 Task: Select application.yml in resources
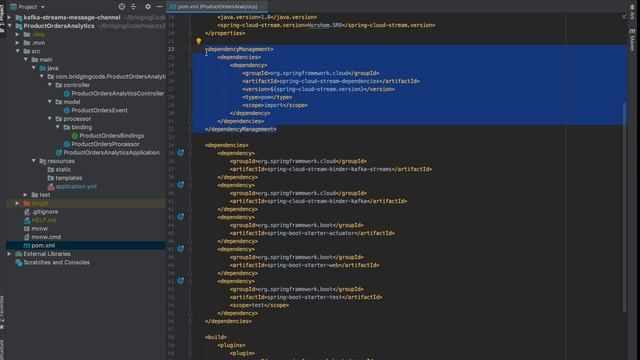(76, 187)
